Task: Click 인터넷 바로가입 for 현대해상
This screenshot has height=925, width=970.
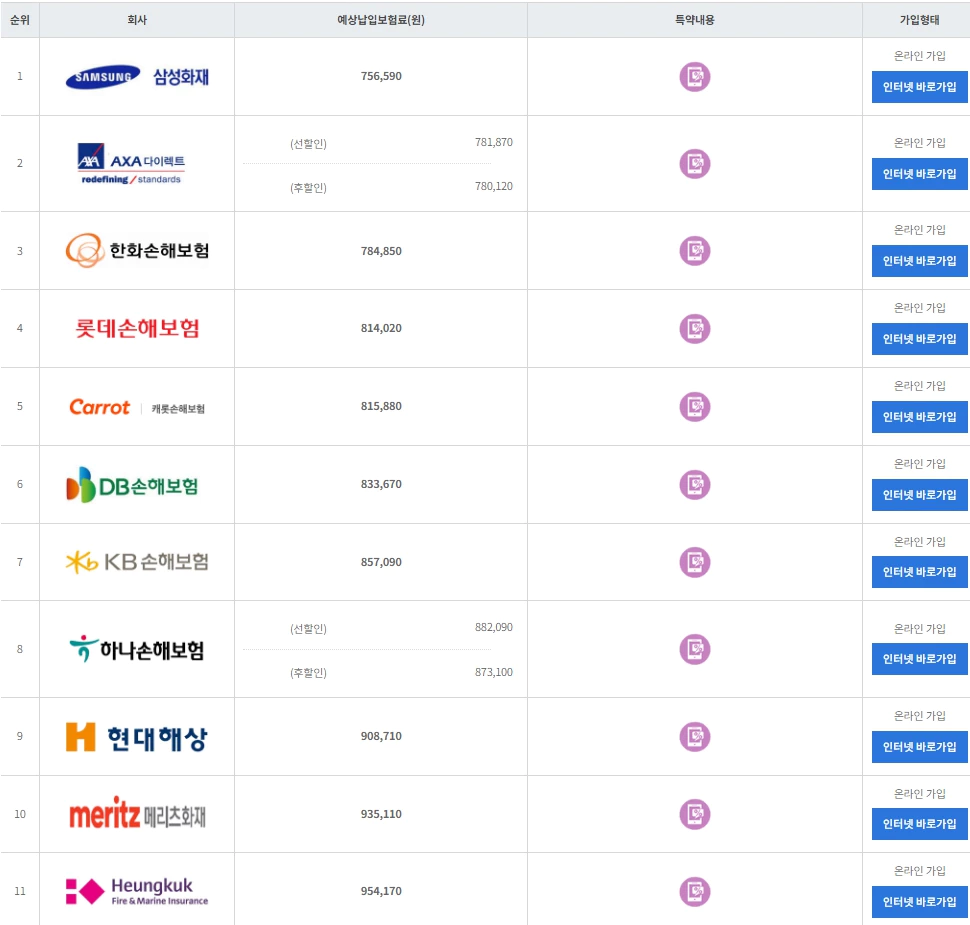Action: tap(919, 747)
